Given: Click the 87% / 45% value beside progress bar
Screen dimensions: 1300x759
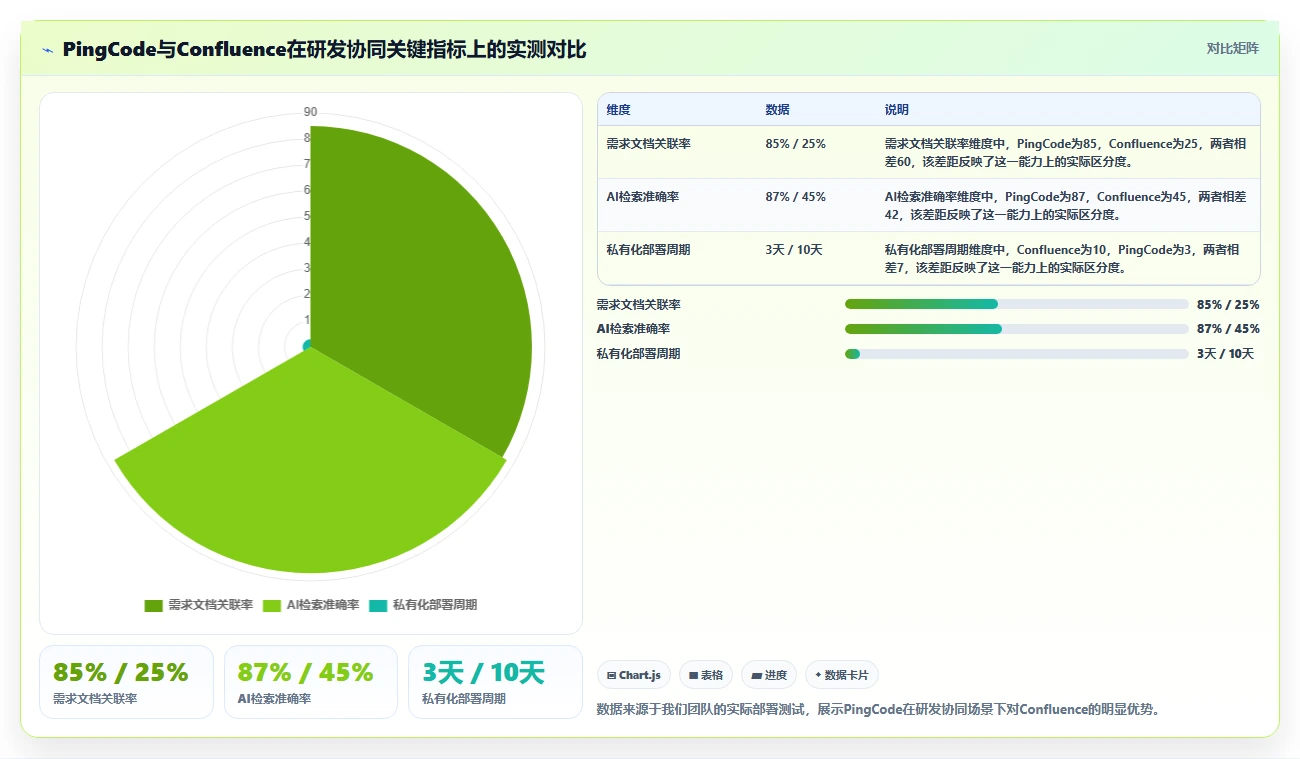Looking at the screenshot, I should pyautogui.click(x=1228, y=329).
